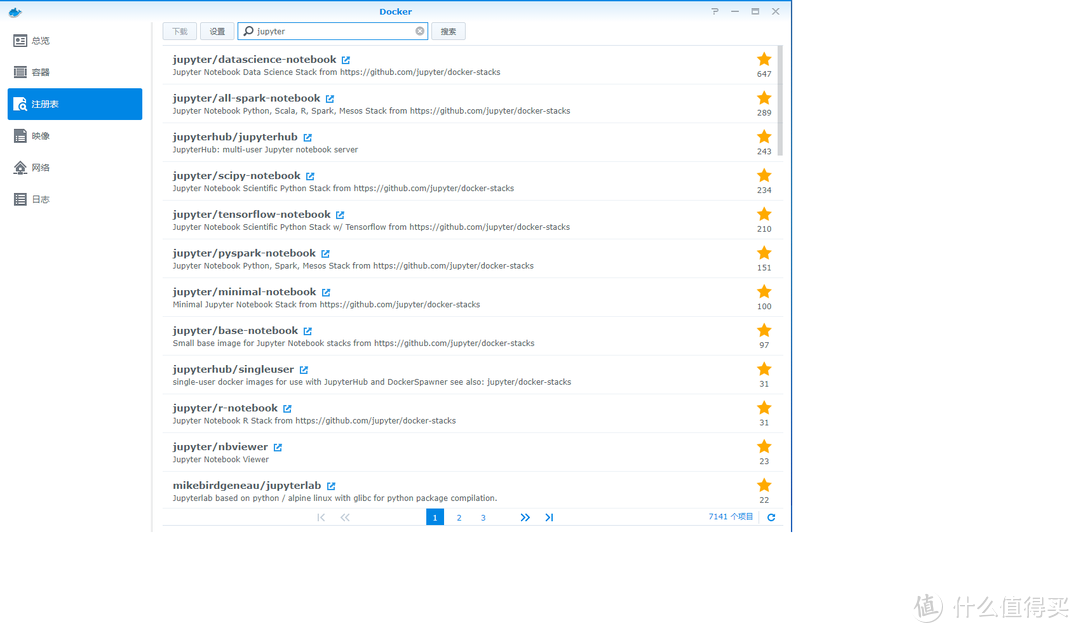
Task: Go to page 2 of results
Action: [x=459, y=518]
